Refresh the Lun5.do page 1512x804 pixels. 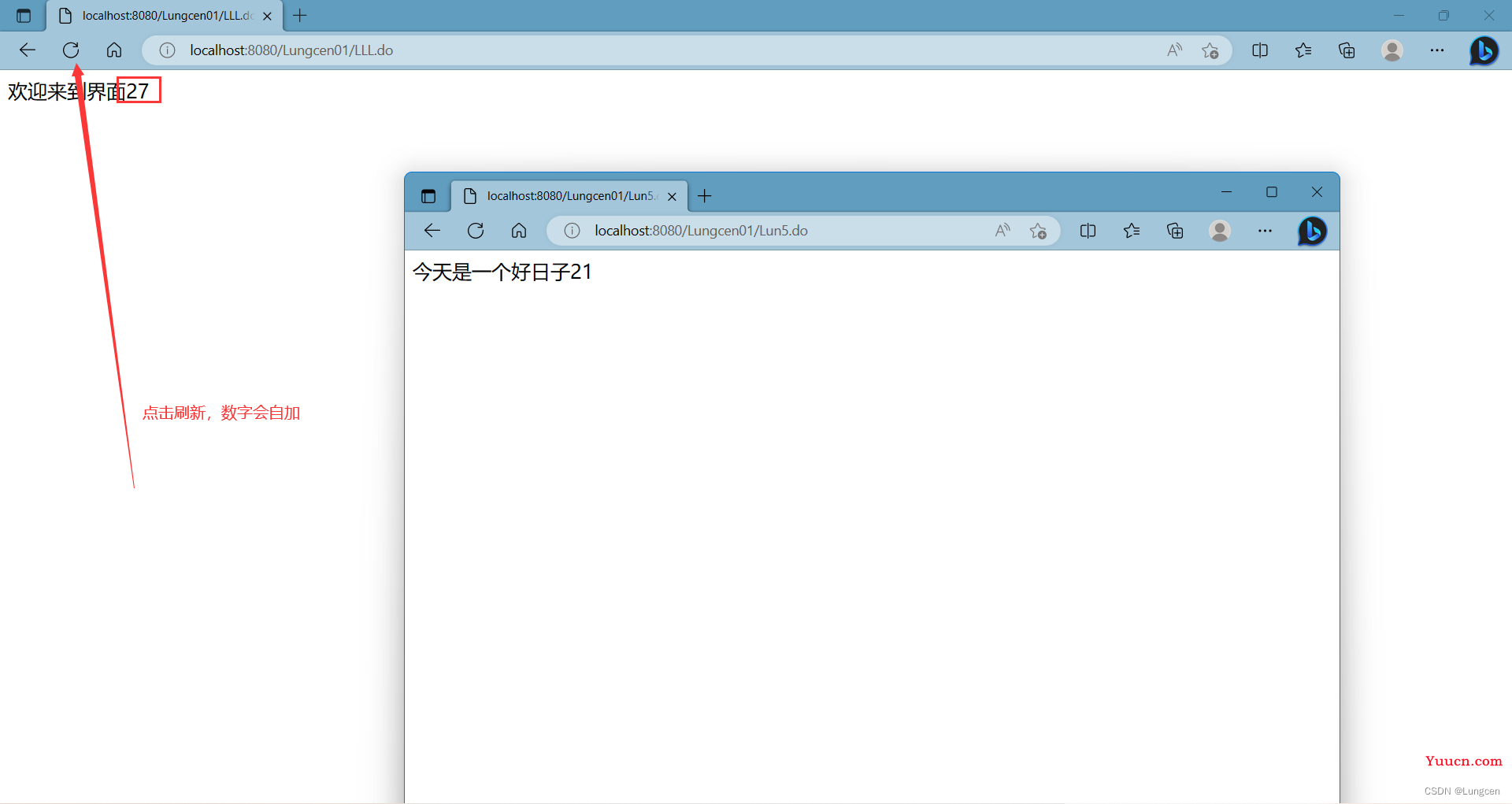coord(476,231)
